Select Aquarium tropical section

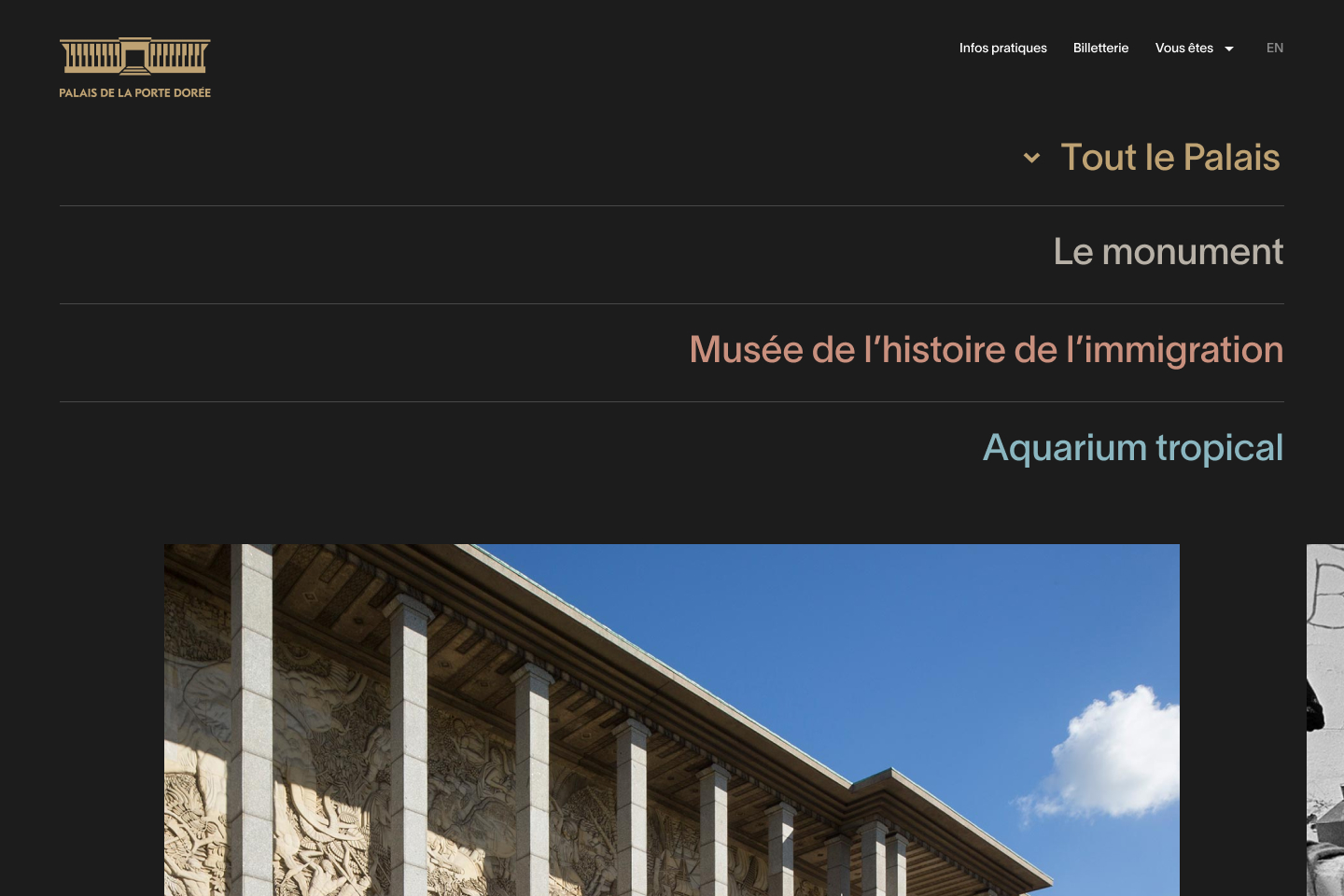(1133, 448)
